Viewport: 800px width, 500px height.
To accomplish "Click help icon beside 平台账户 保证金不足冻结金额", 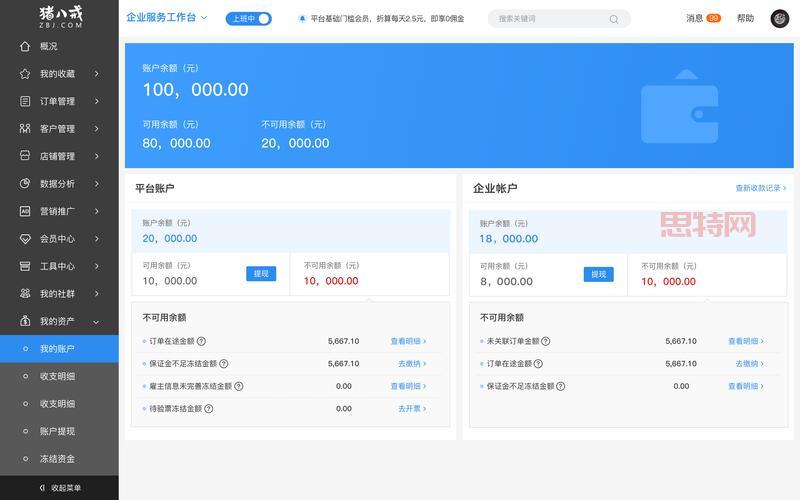I will pos(223,364).
